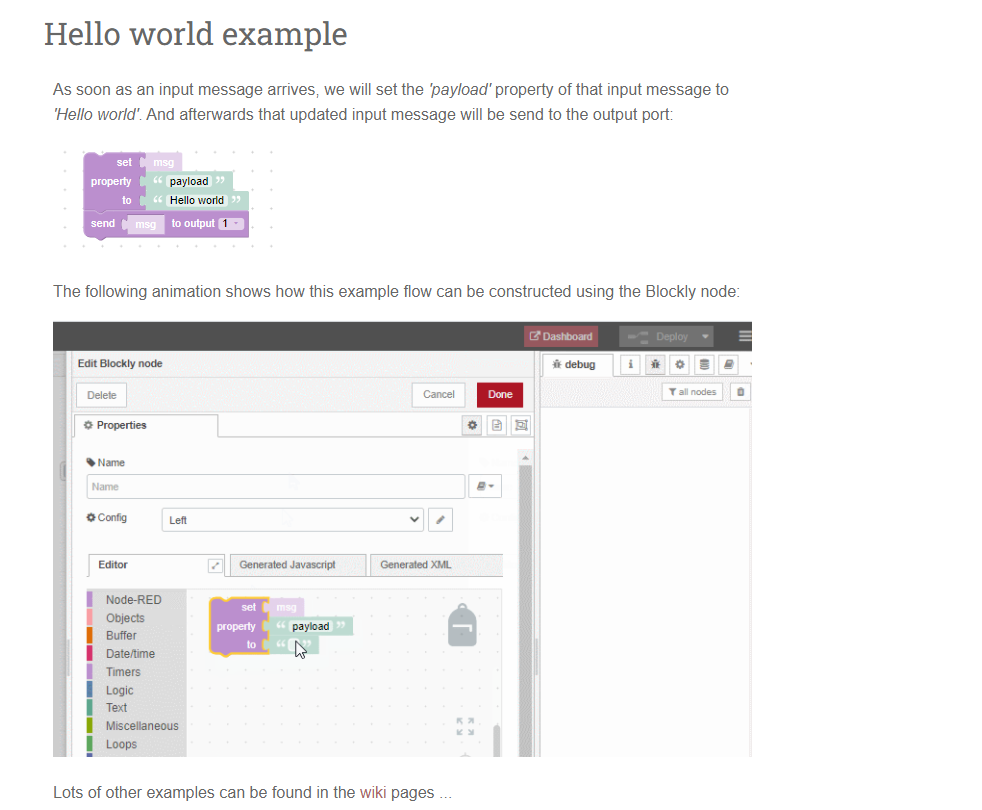Open the configuration nodes gear icon in sidebar
The width and height of the screenshot is (982, 810).
(x=680, y=365)
